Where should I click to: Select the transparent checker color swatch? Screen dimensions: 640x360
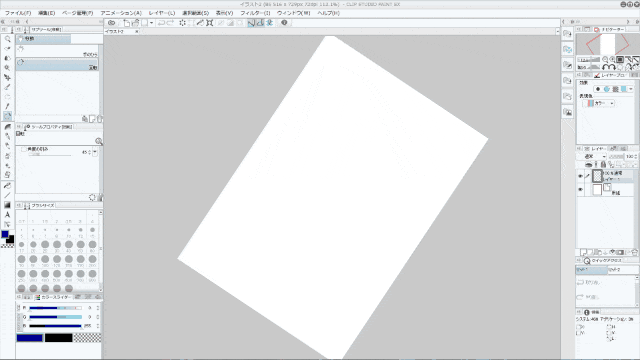point(87,338)
